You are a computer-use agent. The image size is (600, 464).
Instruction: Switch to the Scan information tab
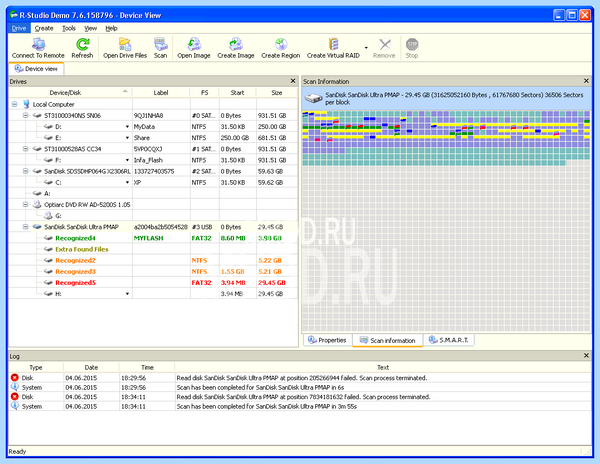388,340
